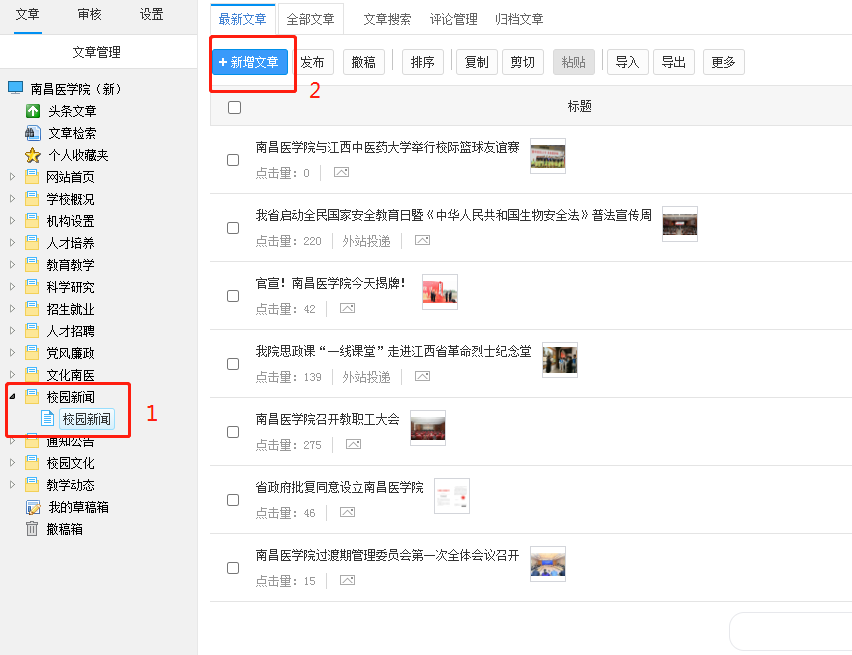Screen dimensions: 852x655
Task: Click the 文化南医 folder icon
Action: click(x=32, y=375)
